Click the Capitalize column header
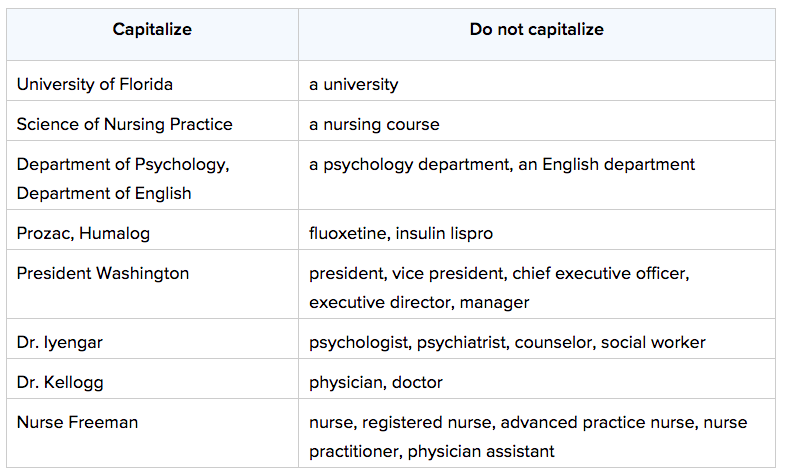The width and height of the screenshot is (786, 476). [152, 30]
